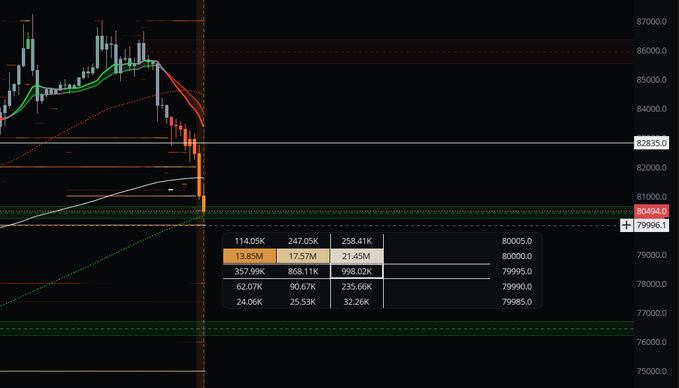Select the 13.85M orange heatmap cell
679x388 pixels.
[x=249, y=256]
